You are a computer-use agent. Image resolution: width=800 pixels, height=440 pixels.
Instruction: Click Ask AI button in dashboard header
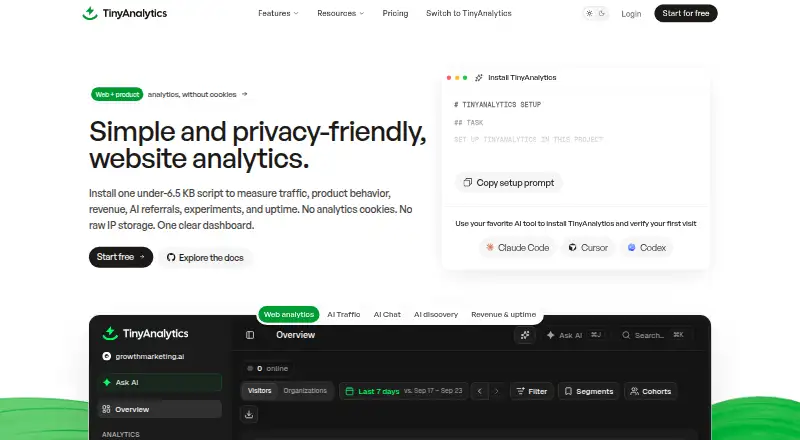575,335
